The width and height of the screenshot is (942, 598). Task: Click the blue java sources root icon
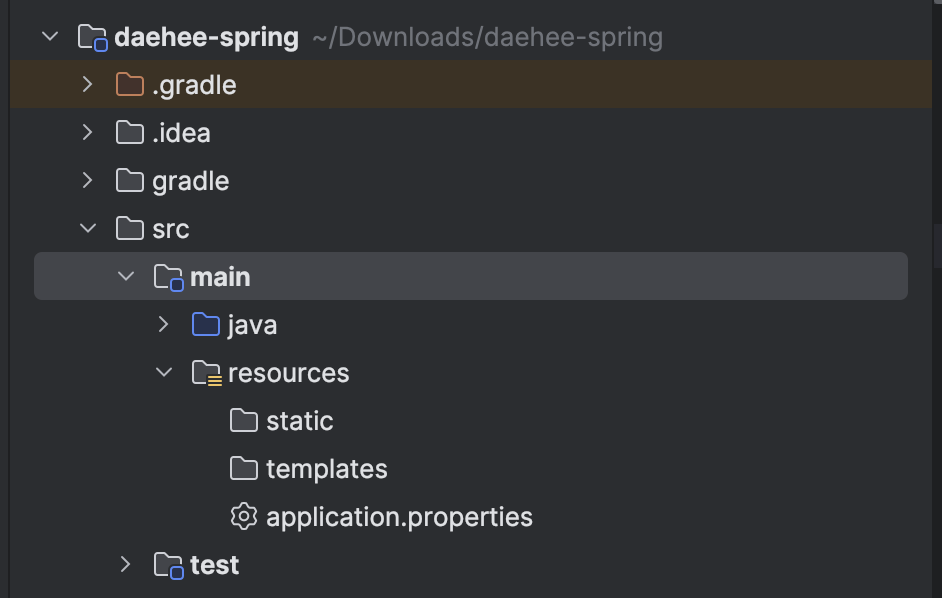coord(206,325)
